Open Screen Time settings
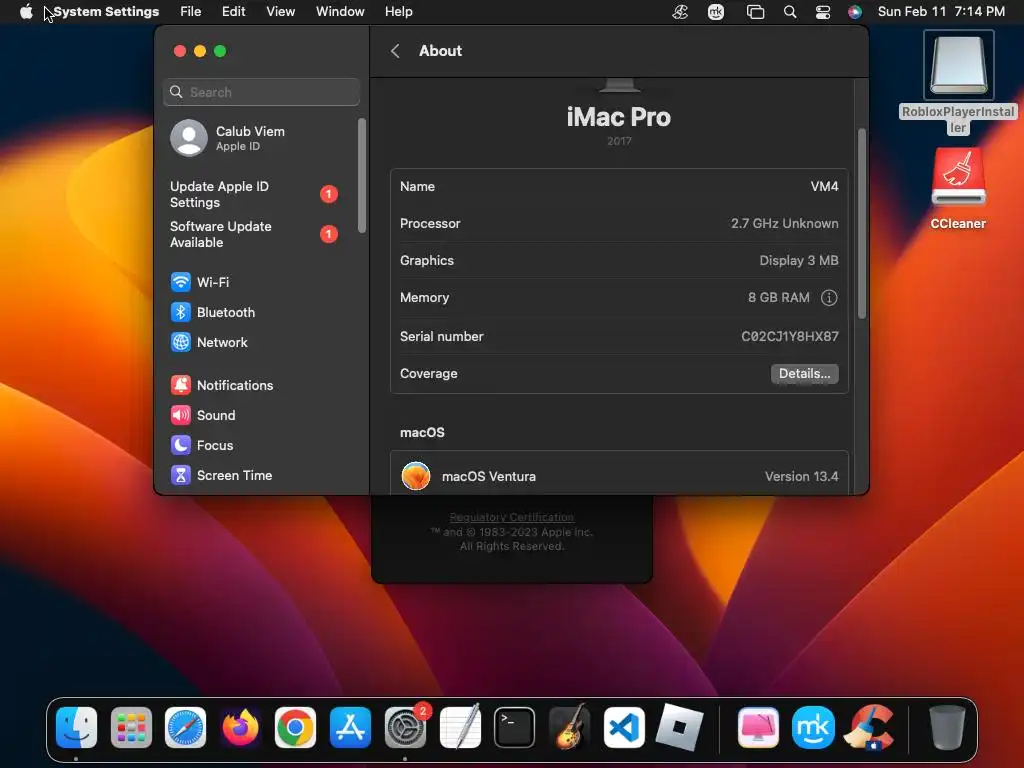Image resolution: width=1024 pixels, height=768 pixels. 221,475
